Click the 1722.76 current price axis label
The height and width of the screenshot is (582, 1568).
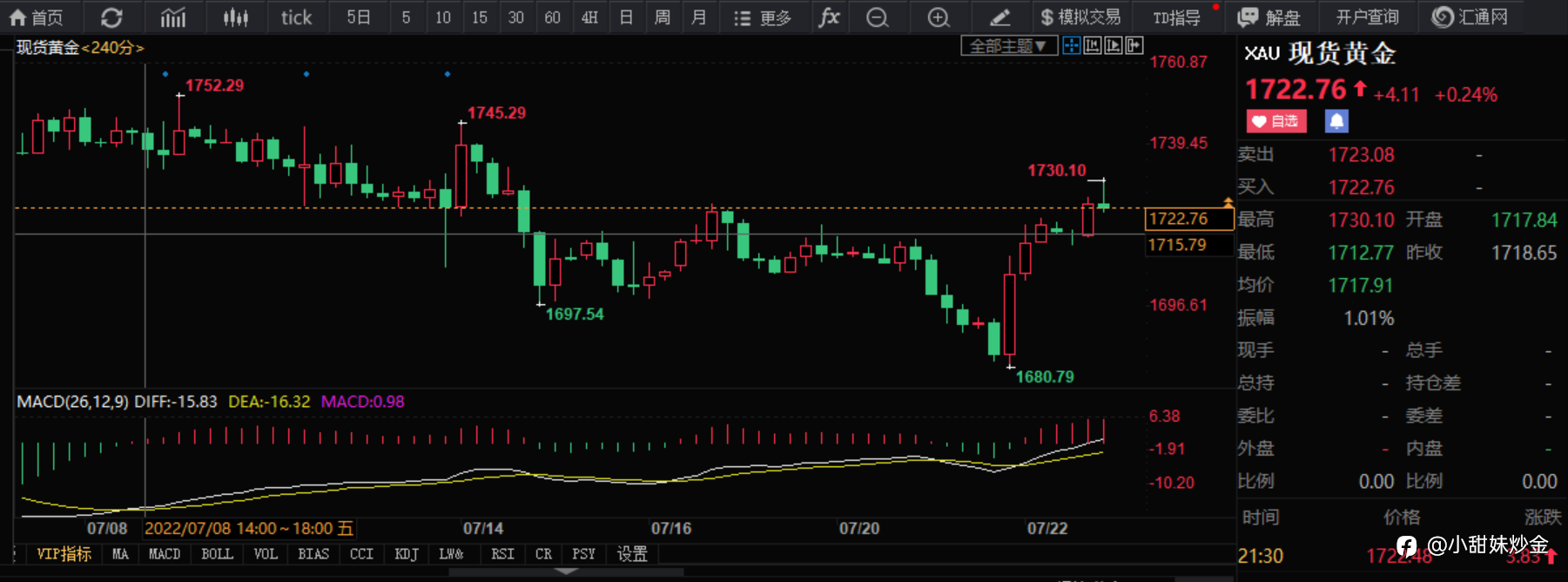(1188, 219)
